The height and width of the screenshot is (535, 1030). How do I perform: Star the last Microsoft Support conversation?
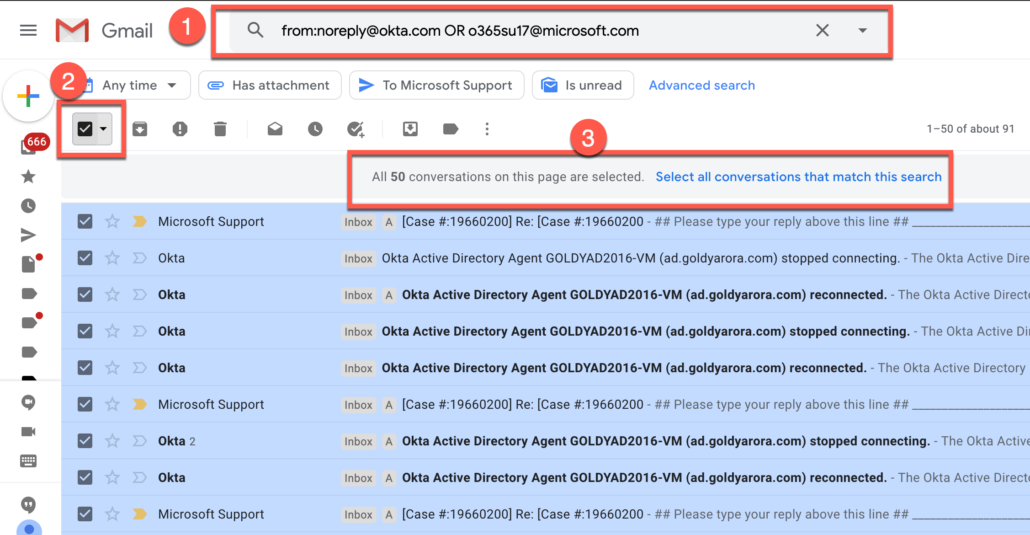(112, 514)
